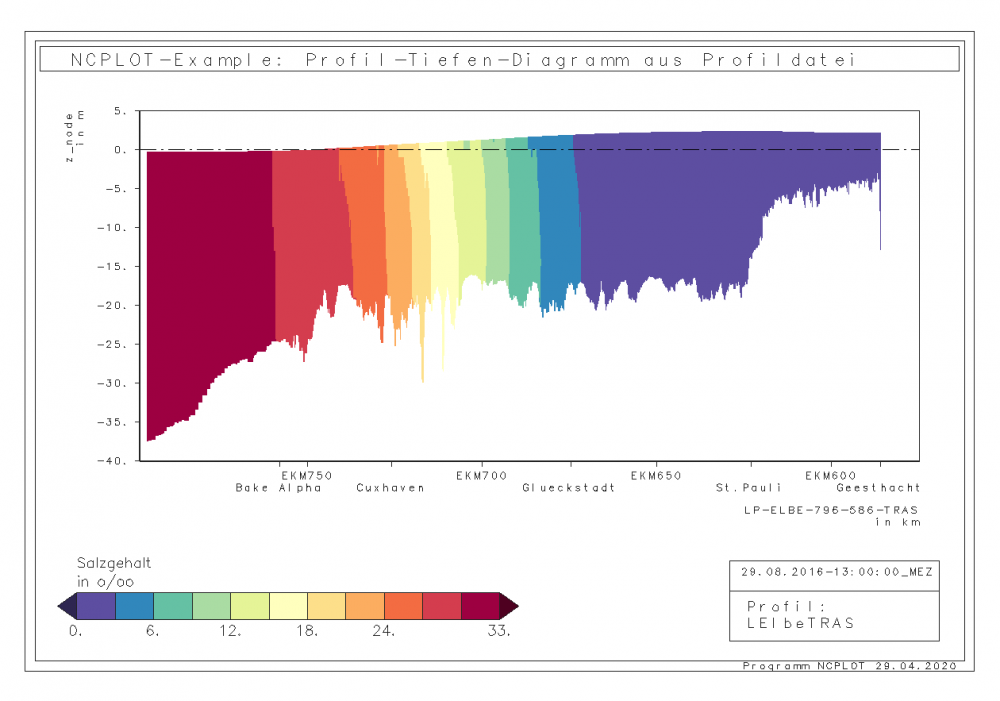Select the yellow band in the colorbar
The image size is (1000, 701).
pyautogui.click(x=290, y=605)
